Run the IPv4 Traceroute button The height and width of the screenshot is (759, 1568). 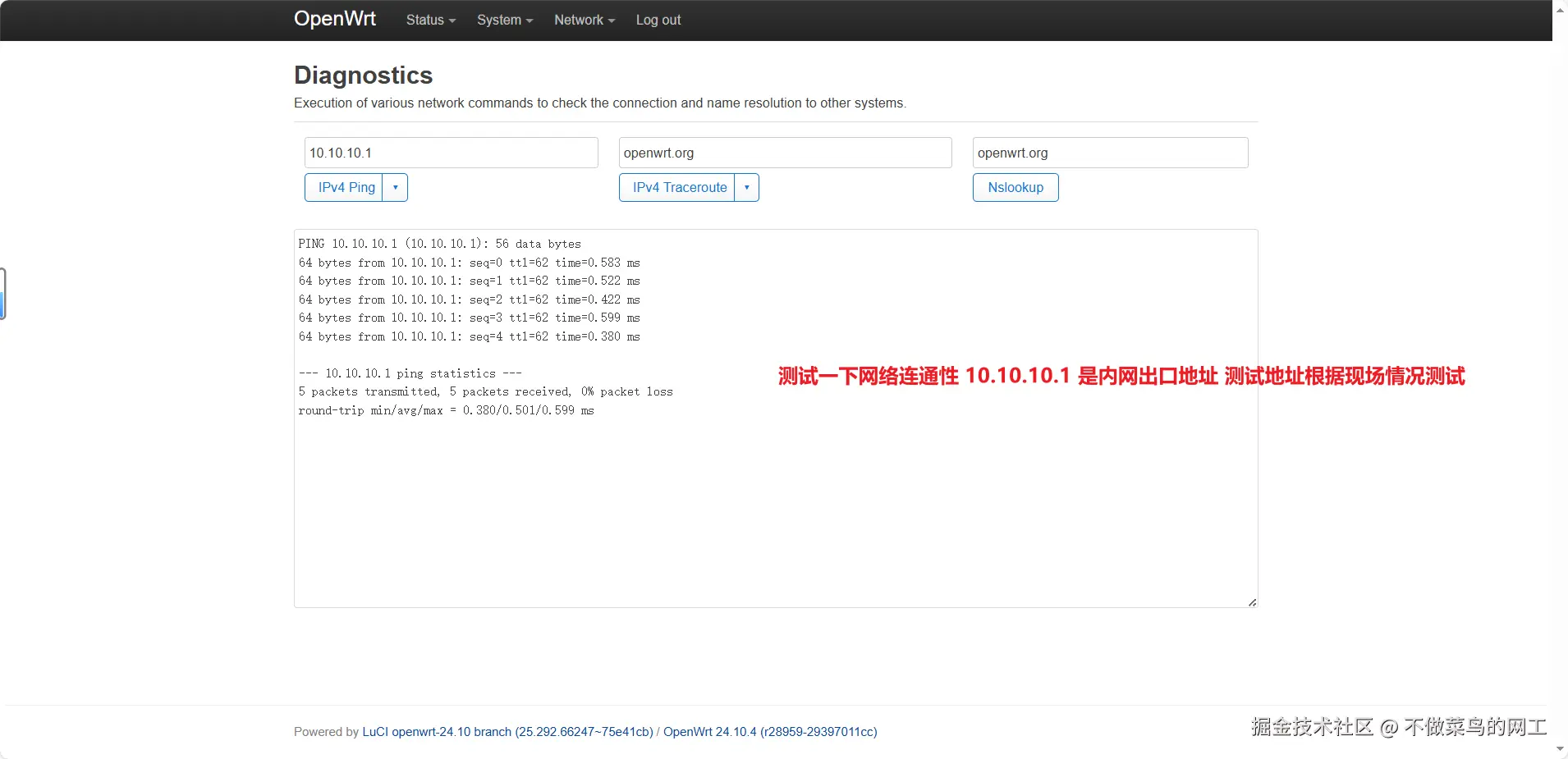(x=679, y=187)
